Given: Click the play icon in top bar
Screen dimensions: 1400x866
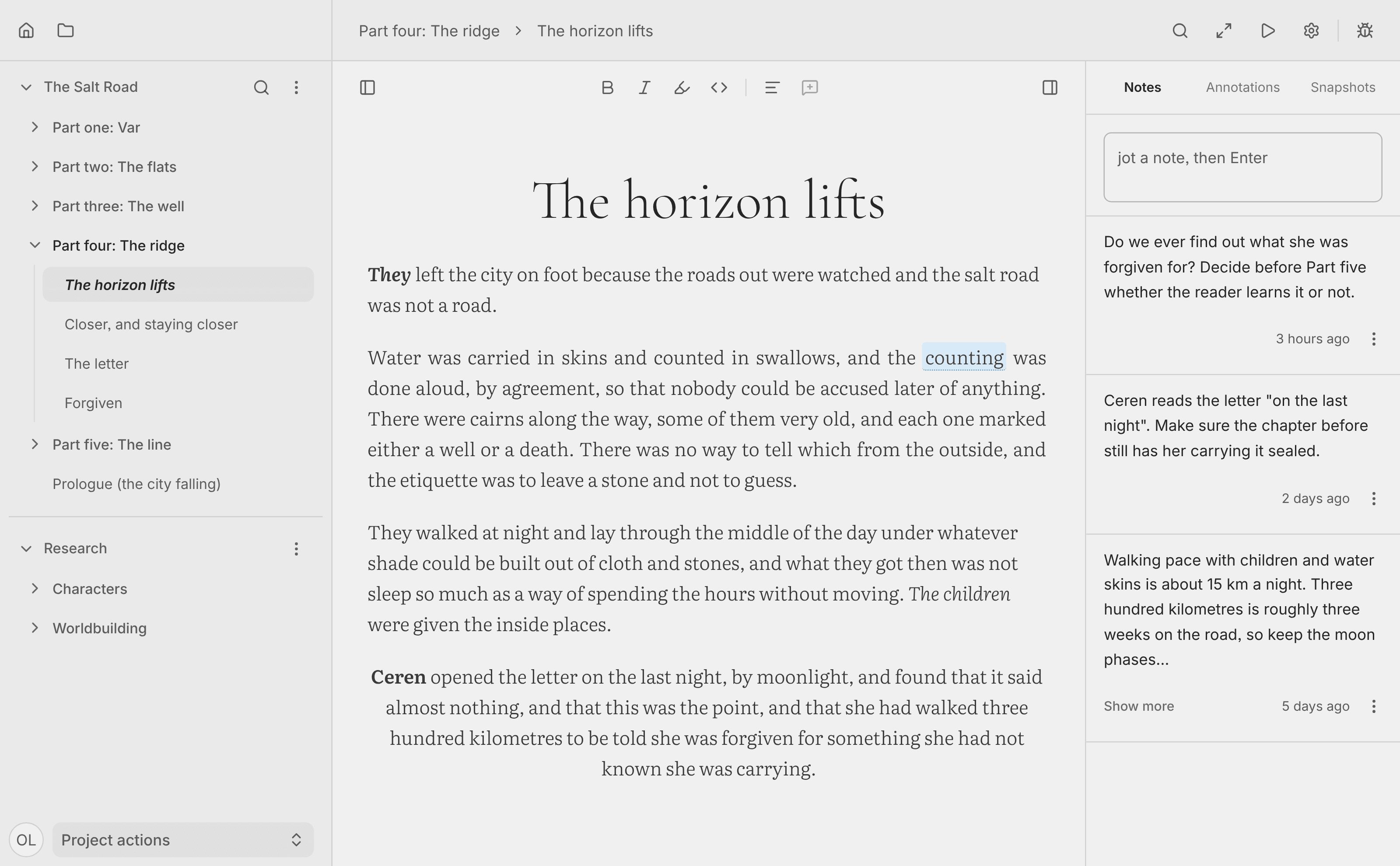Looking at the screenshot, I should pos(1268,30).
